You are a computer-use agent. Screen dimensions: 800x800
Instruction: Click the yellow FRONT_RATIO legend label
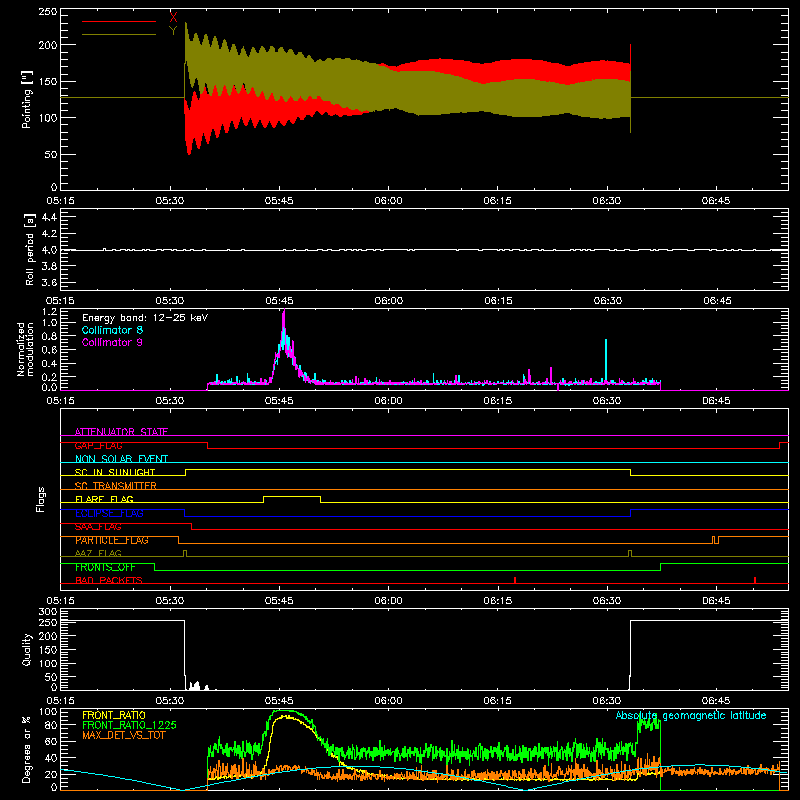coord(114,715)
